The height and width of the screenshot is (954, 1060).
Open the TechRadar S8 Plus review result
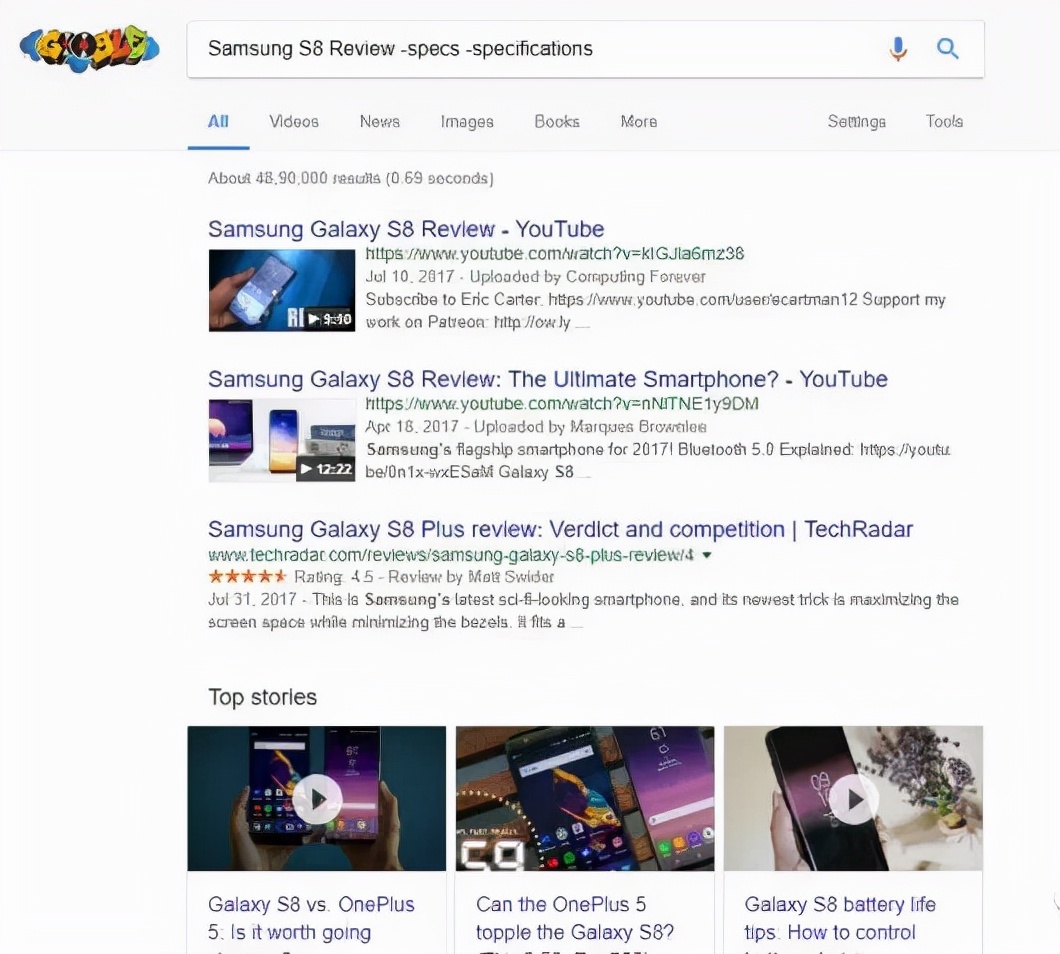[560, 529]
